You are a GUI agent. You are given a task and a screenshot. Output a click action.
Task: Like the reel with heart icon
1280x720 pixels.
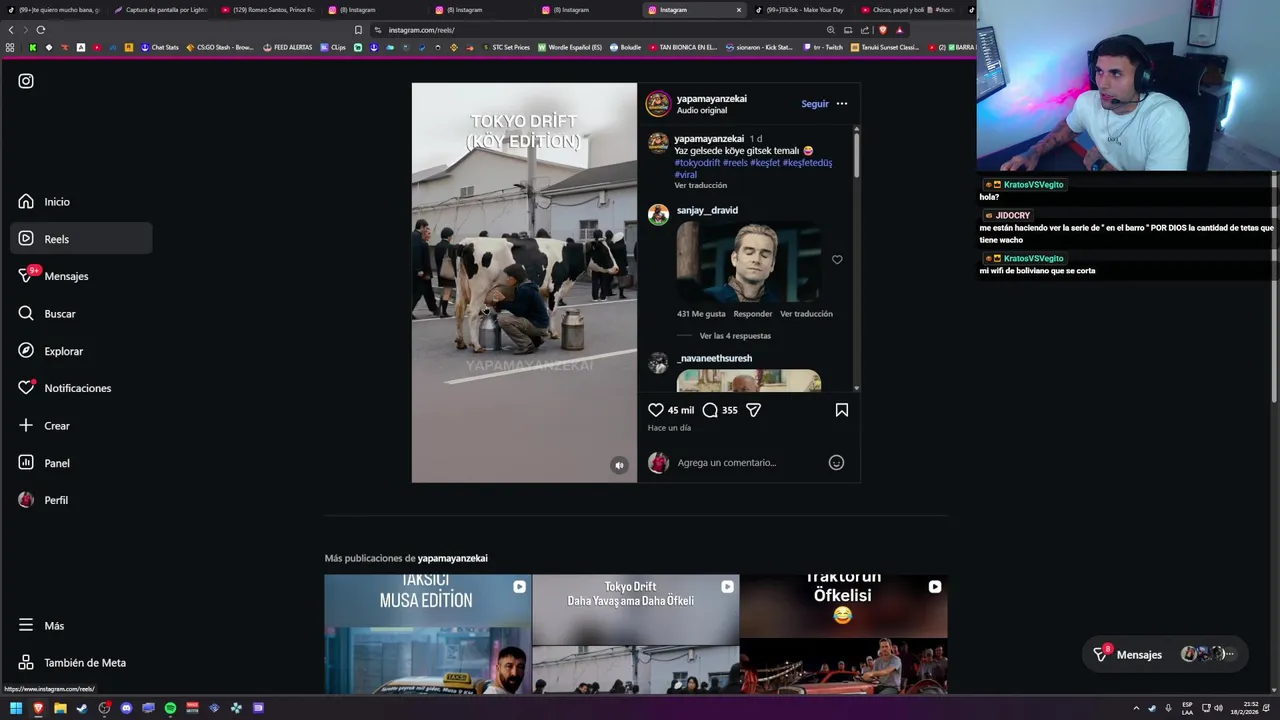pos(656,410)
